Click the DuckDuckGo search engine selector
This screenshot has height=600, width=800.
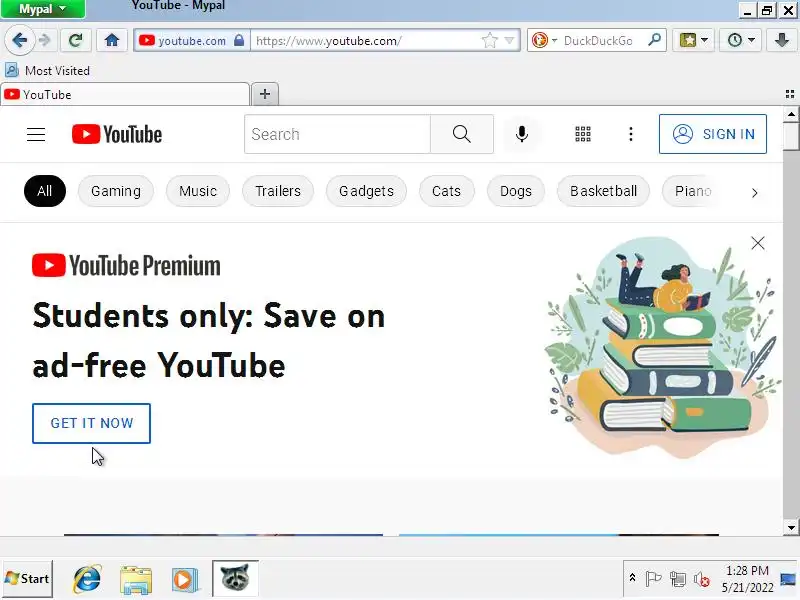544,40
